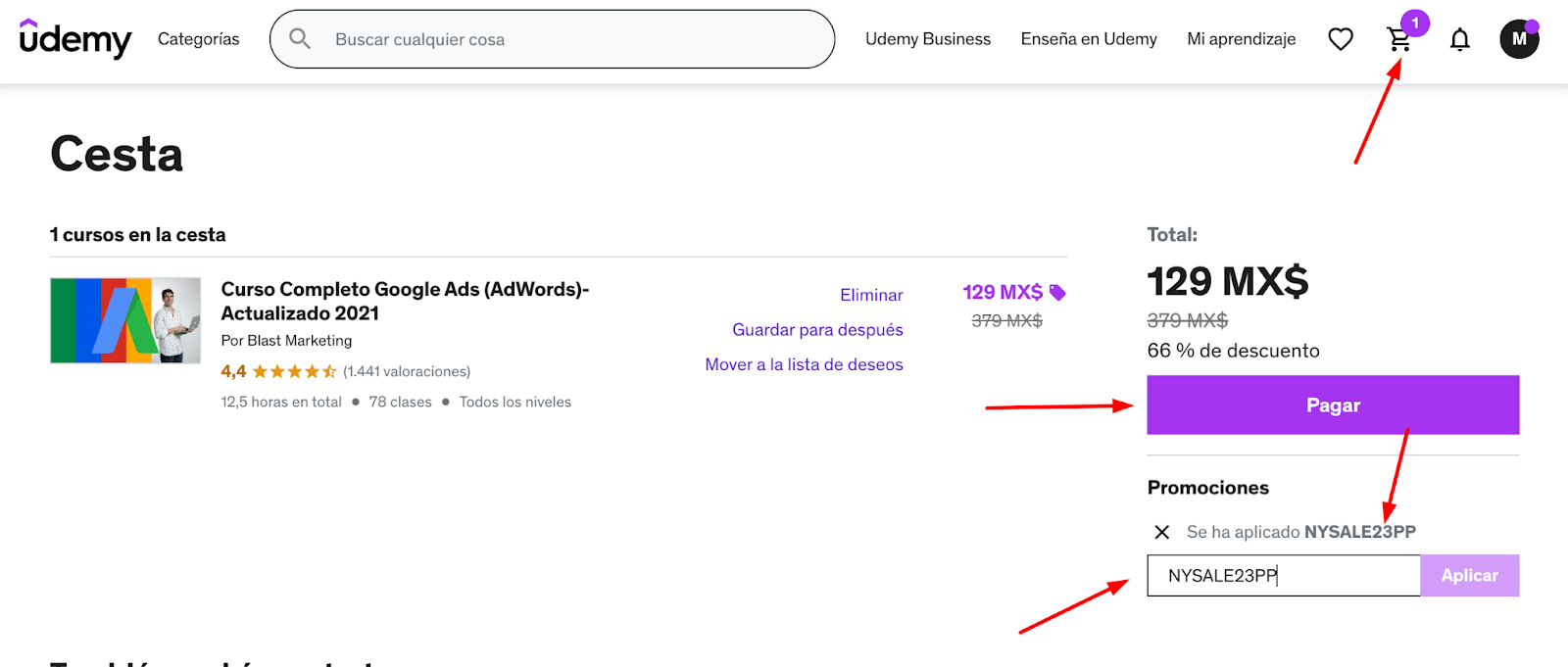Go to Udemy Business
Viewport: 1568px width, 667px height.
[928, 39]
